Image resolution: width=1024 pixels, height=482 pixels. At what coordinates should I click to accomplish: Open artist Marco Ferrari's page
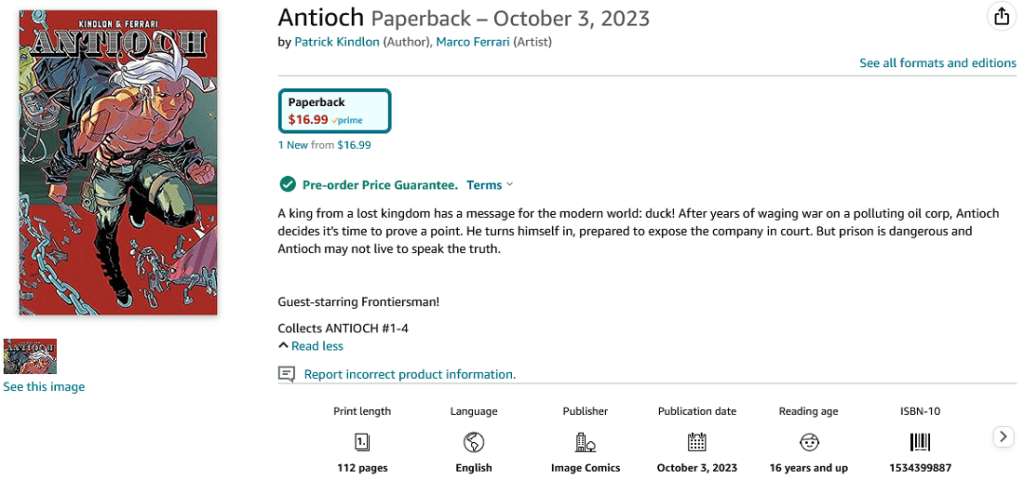[473, 42]
